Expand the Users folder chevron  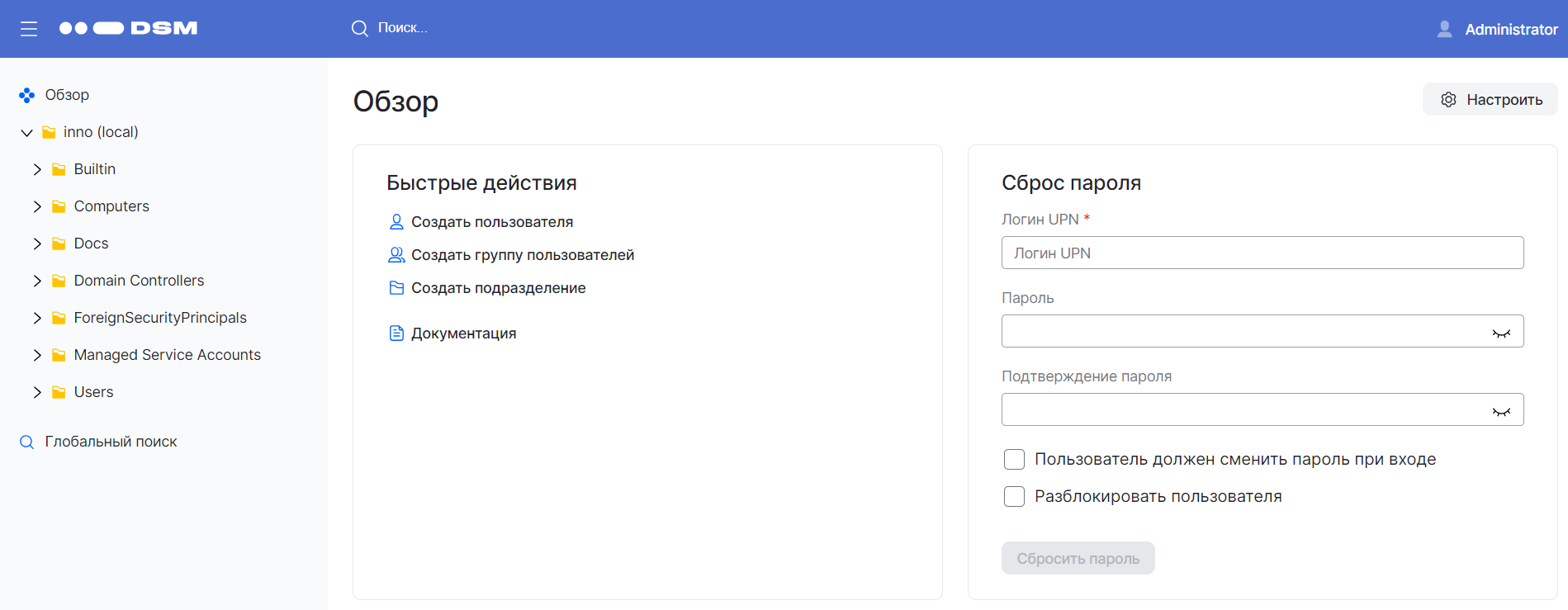point(37,393)
